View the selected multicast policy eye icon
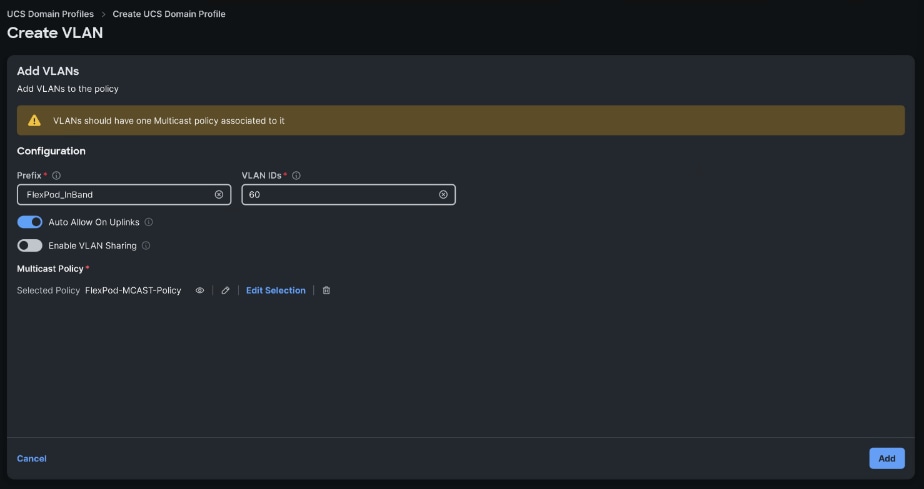 coord(200,290)
